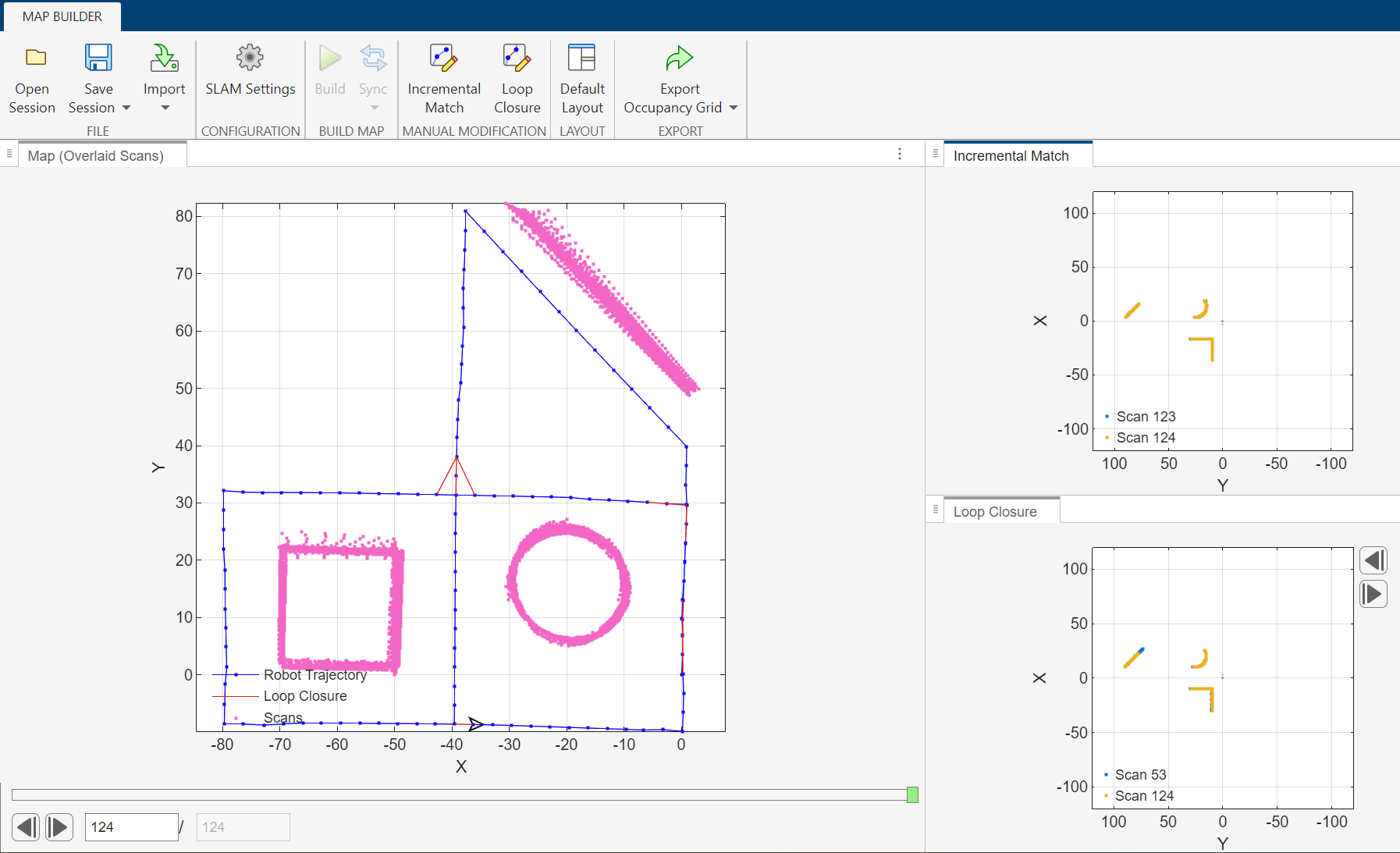Select the Loop Closure modification tool
The image size is (1400, 853).
[517, 77]
